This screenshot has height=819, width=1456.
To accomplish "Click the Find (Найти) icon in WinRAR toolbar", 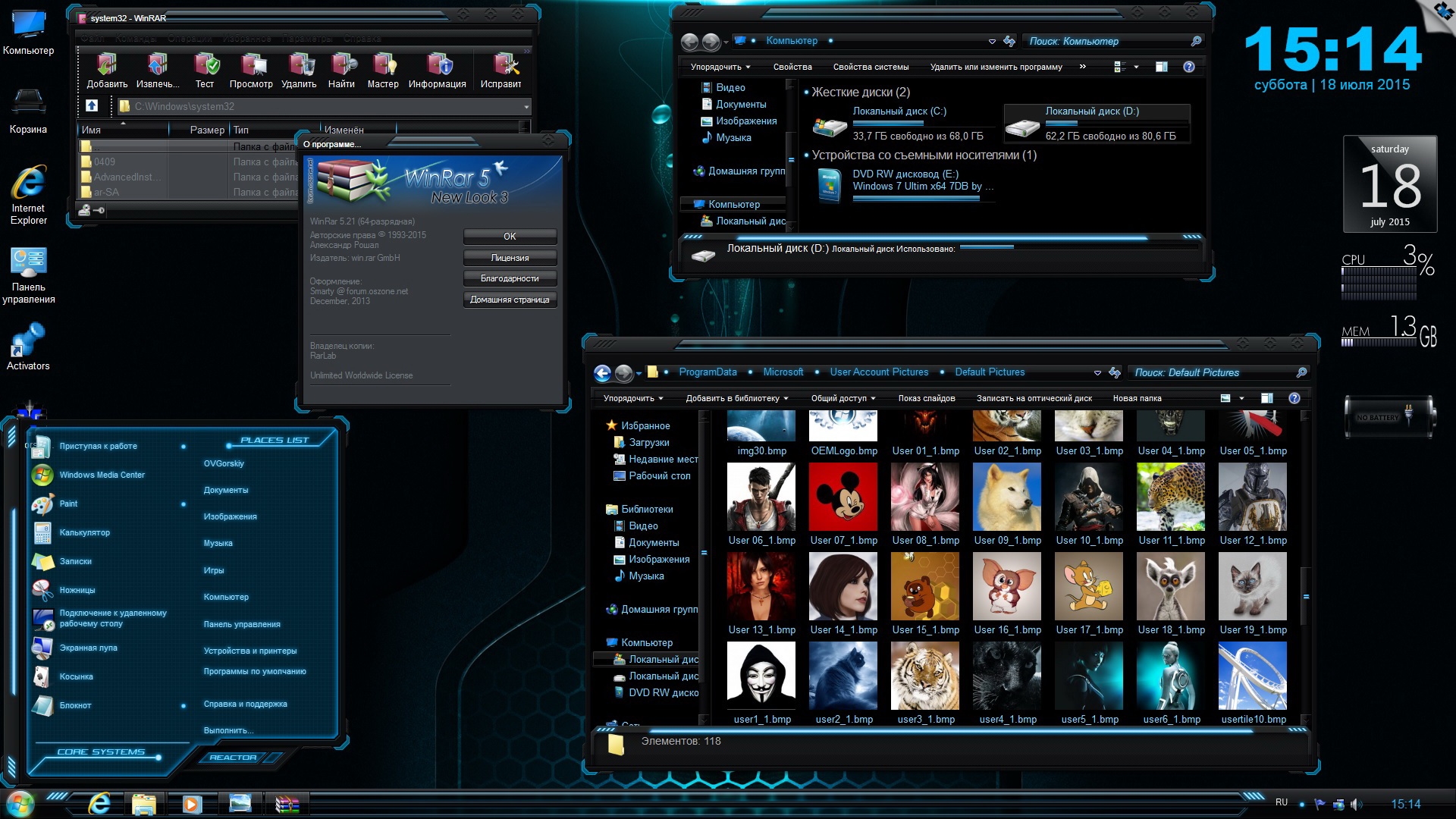I will click(340, 70).
